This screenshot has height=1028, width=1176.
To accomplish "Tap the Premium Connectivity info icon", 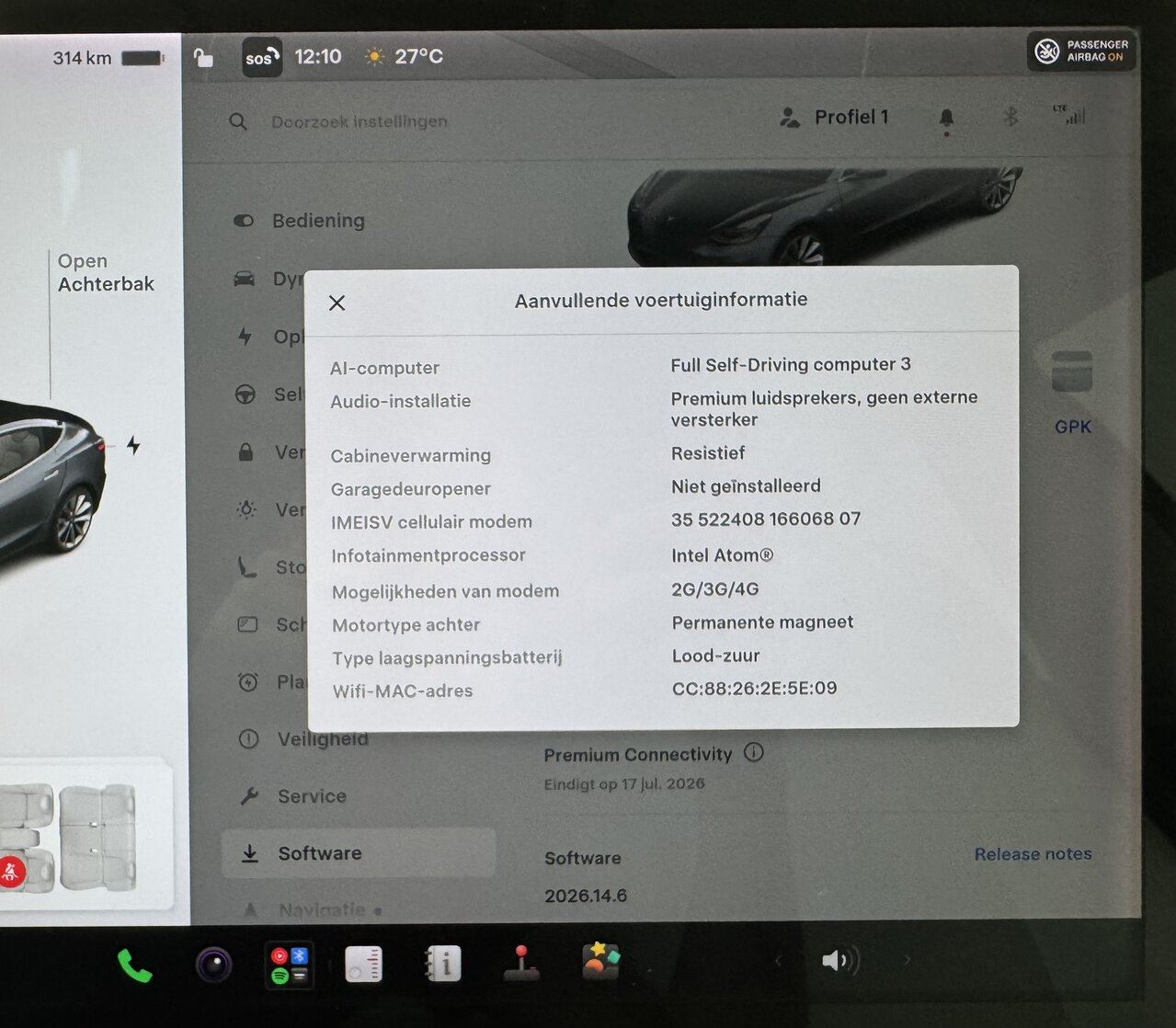I will pyautogui.click(x=754, y=752).
